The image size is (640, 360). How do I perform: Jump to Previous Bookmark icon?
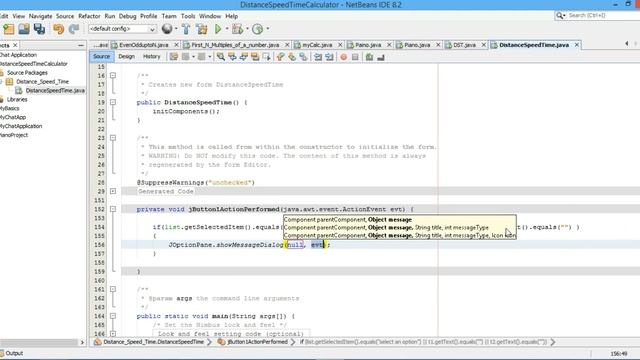(280, 57)
